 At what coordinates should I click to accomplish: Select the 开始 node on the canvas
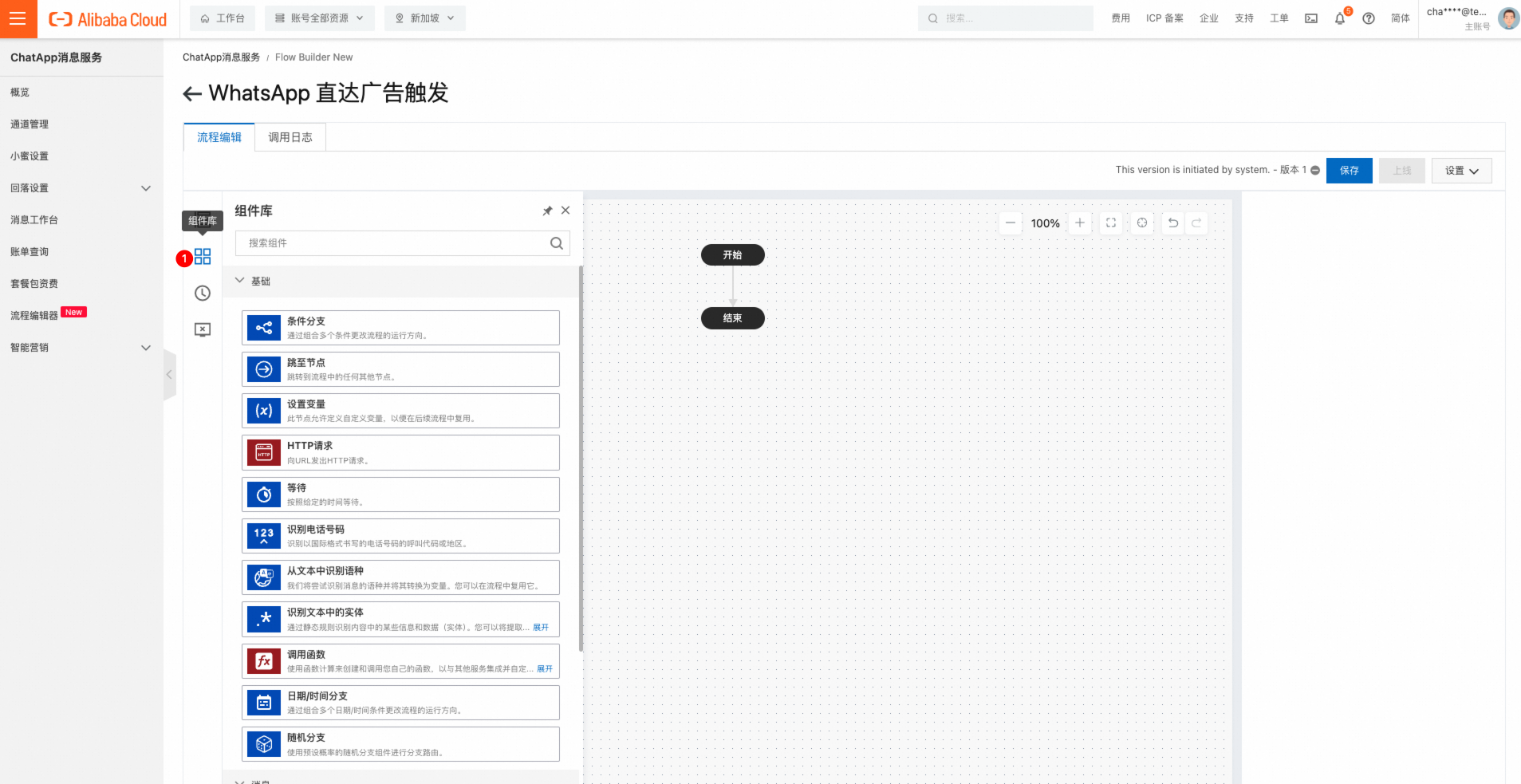point(733,255)
